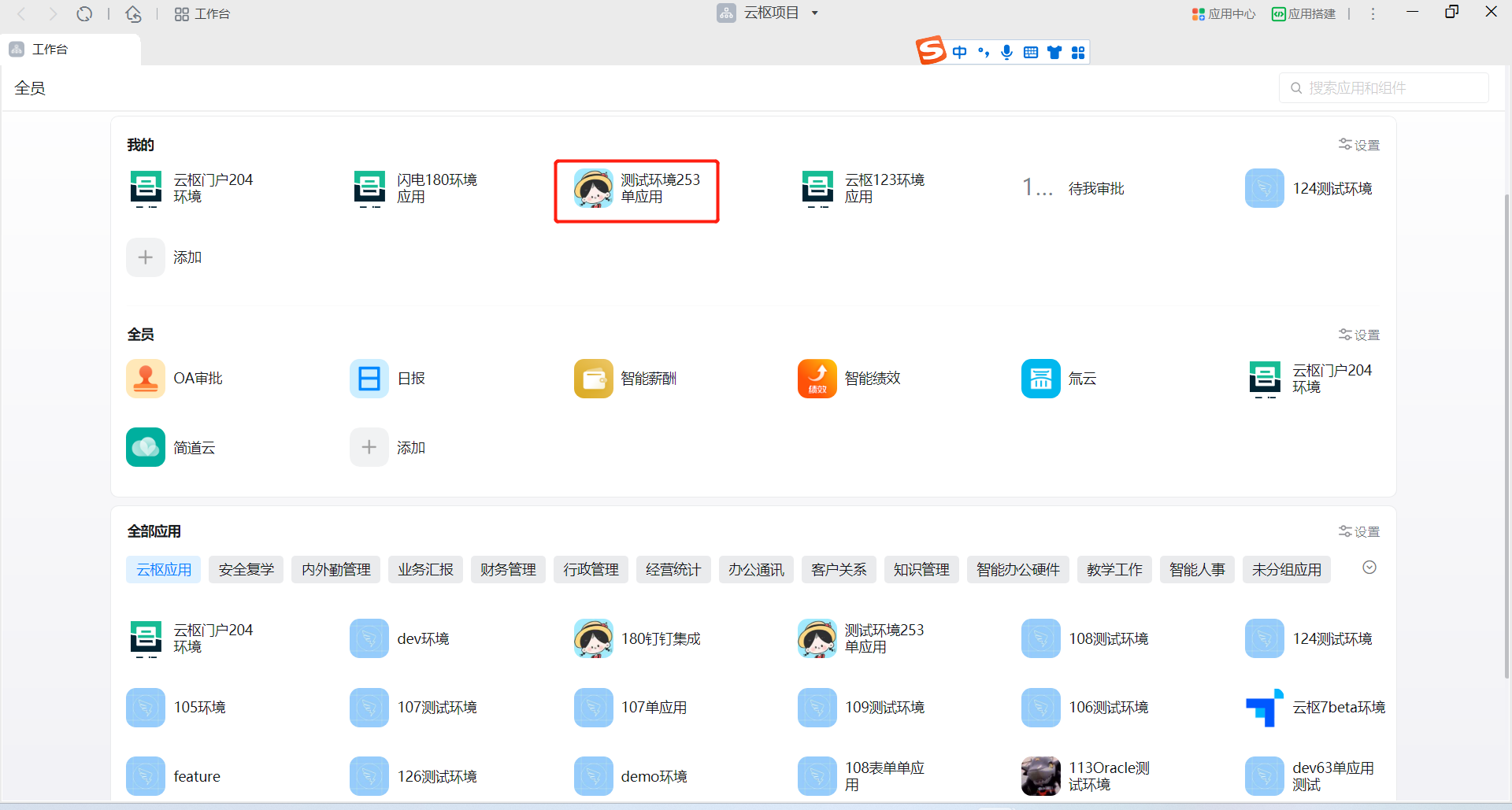
Task: Select the 云枢应用 category tab
Action: [x=164, y=569]
